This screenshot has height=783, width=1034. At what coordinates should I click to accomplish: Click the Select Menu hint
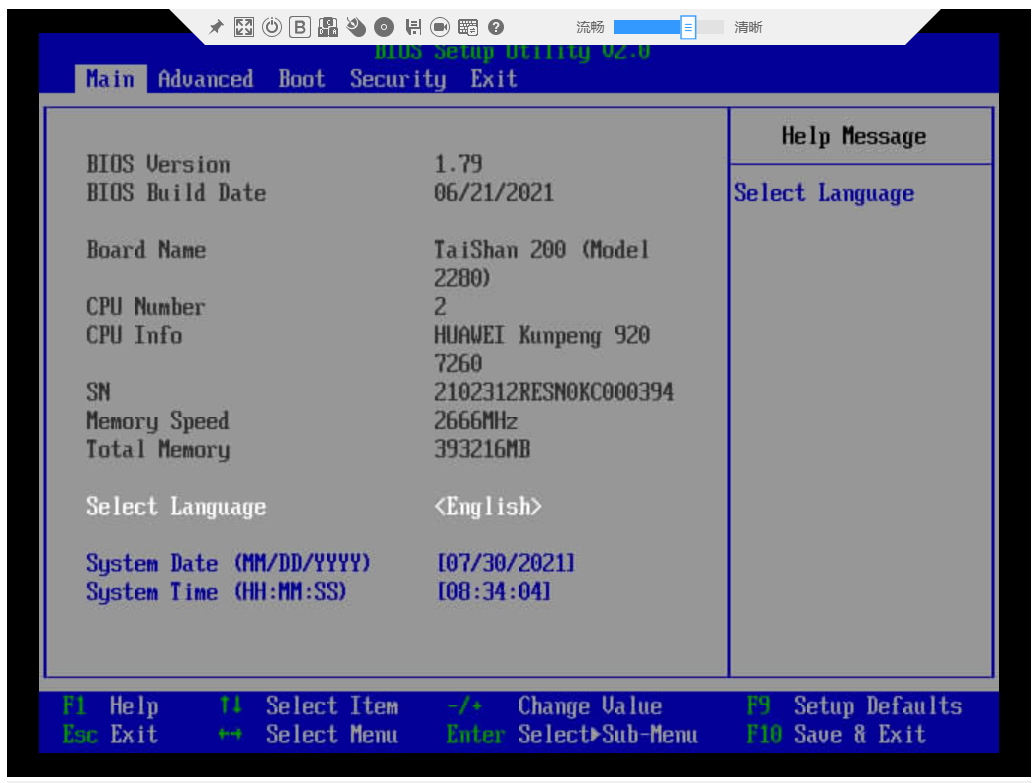[x=308, y=735]
